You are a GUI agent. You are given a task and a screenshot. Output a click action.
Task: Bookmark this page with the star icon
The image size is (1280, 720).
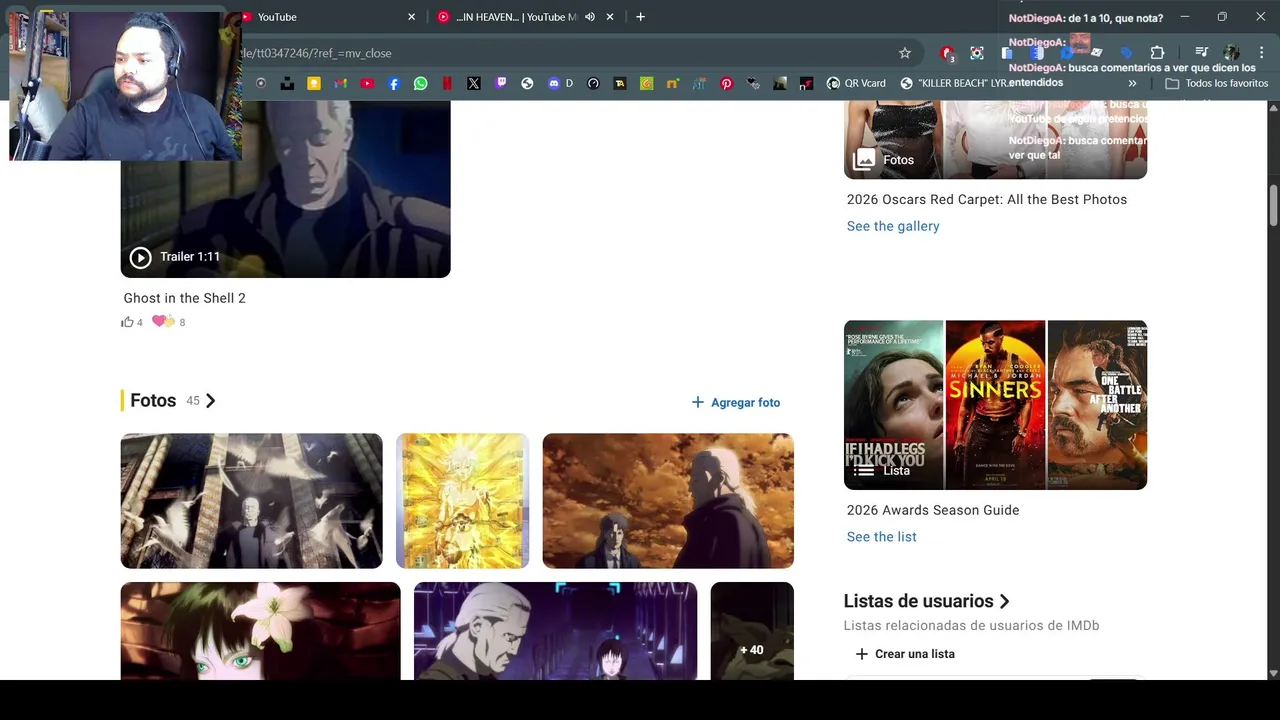point(905,53)
